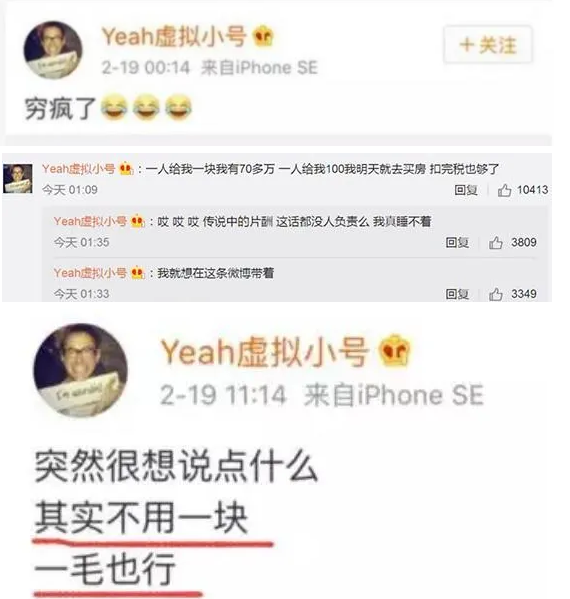Image resolution: width=570 pixels, height=599 pixels.
Task: Like the comment with 3349 likes
Action: click(x=496, y=294)
